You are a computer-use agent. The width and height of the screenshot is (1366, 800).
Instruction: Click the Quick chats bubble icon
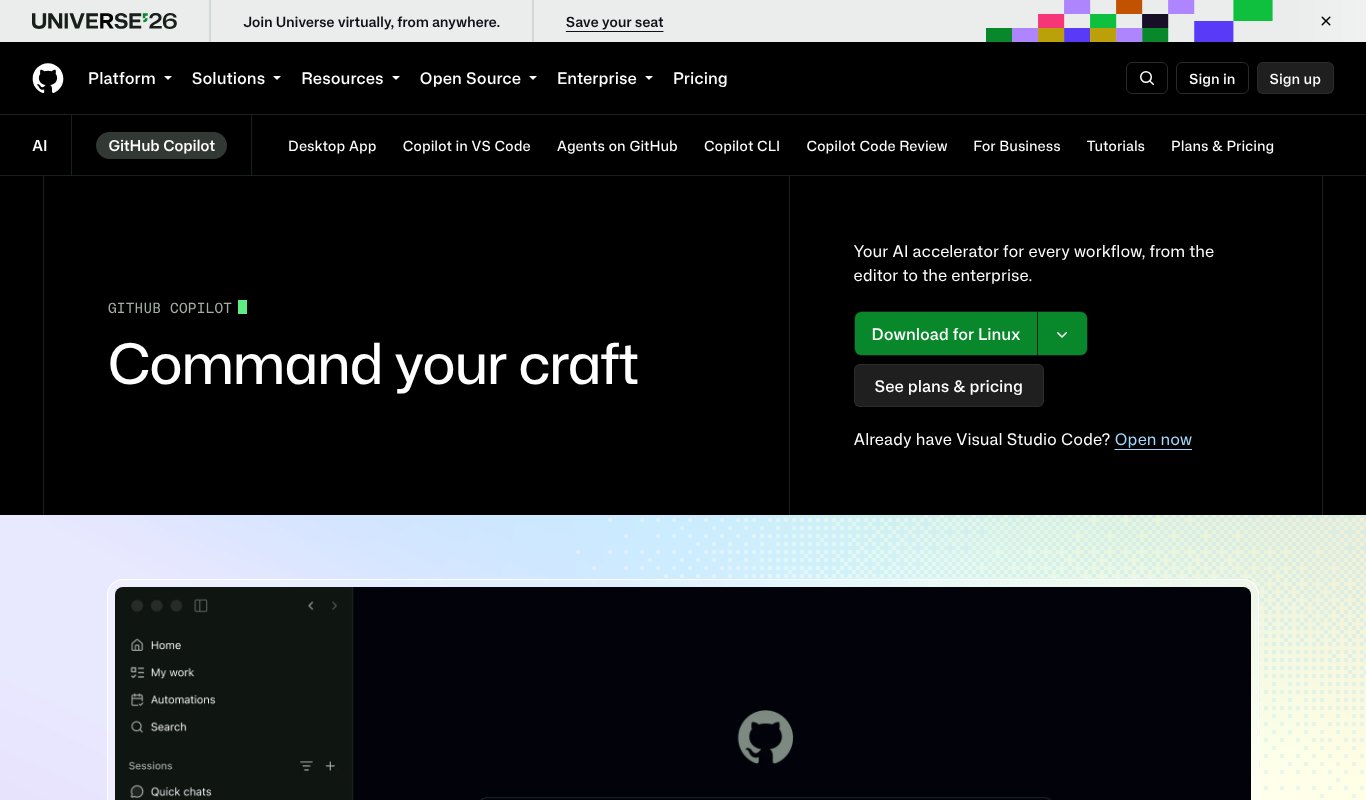click(x=137, y=791)
